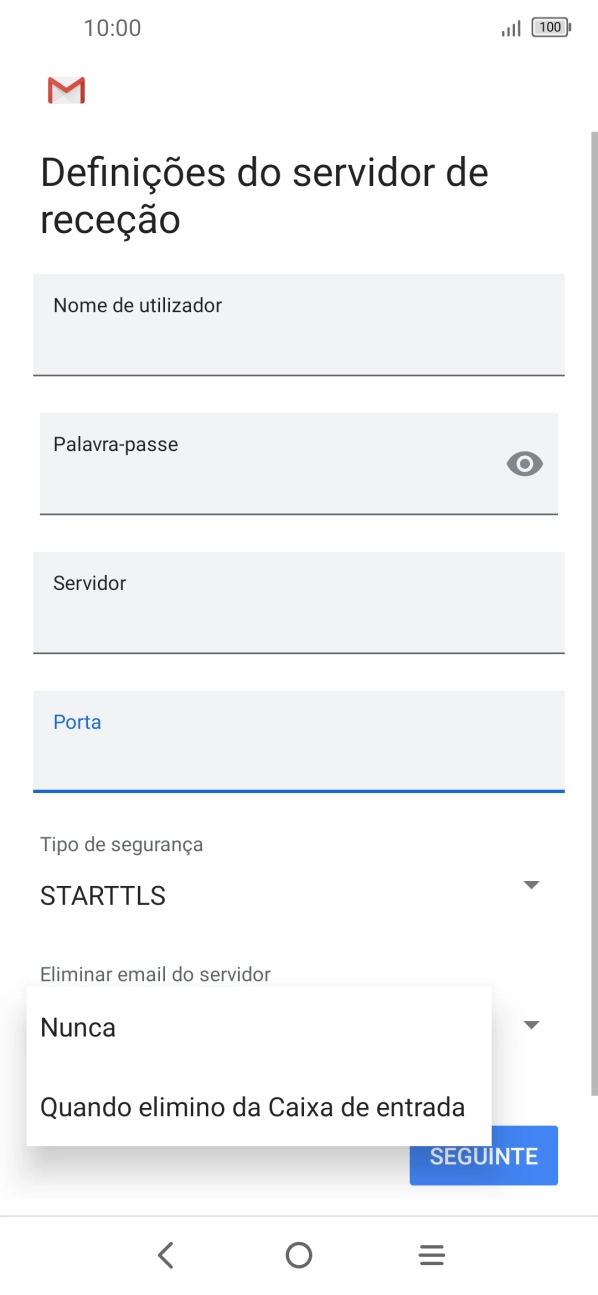The image size is (598, 1295).
Task: Open recent apps with the menu icon
Action: pos(431,1254)
